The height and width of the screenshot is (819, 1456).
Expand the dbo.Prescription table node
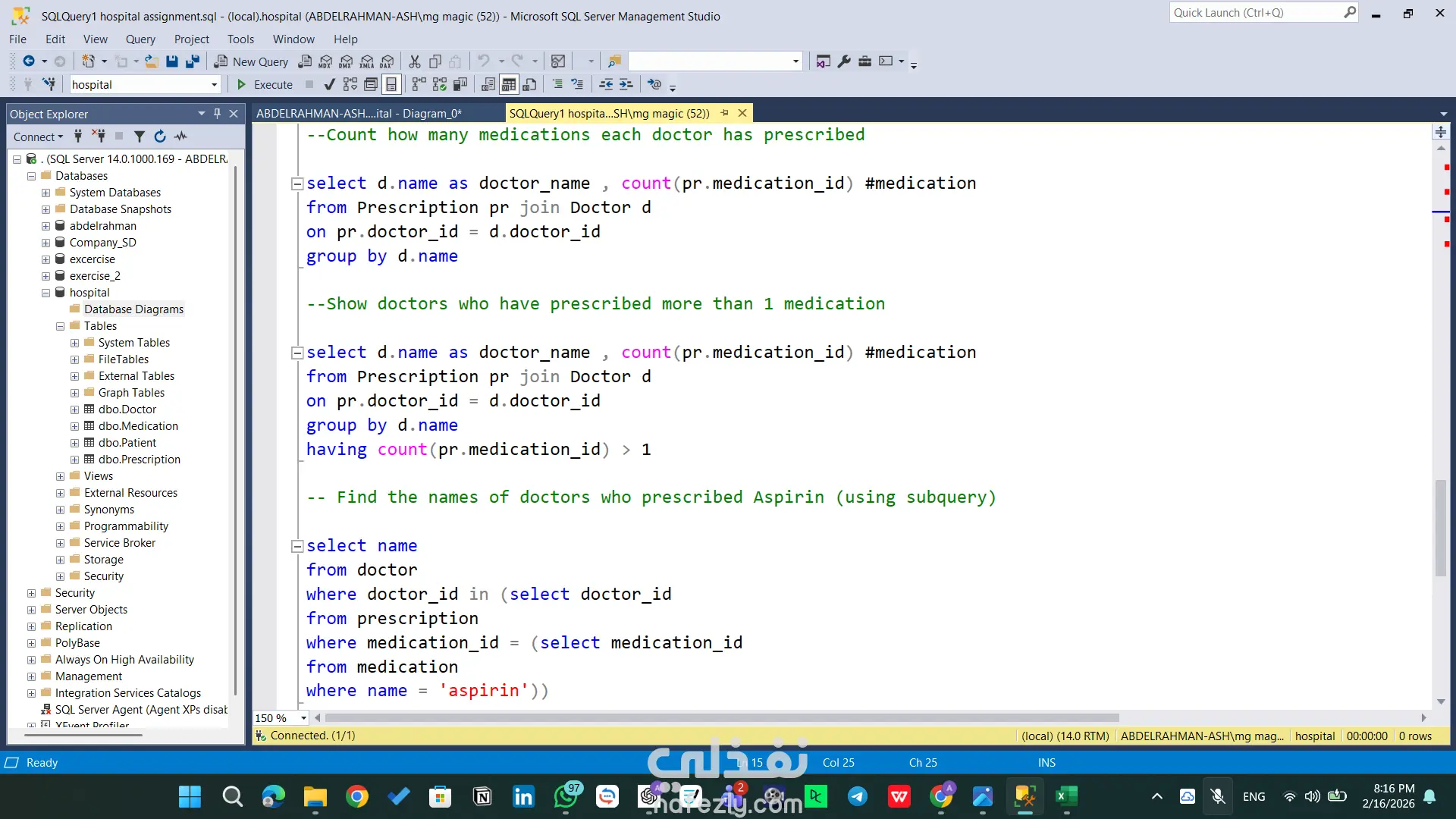point(74,460)
